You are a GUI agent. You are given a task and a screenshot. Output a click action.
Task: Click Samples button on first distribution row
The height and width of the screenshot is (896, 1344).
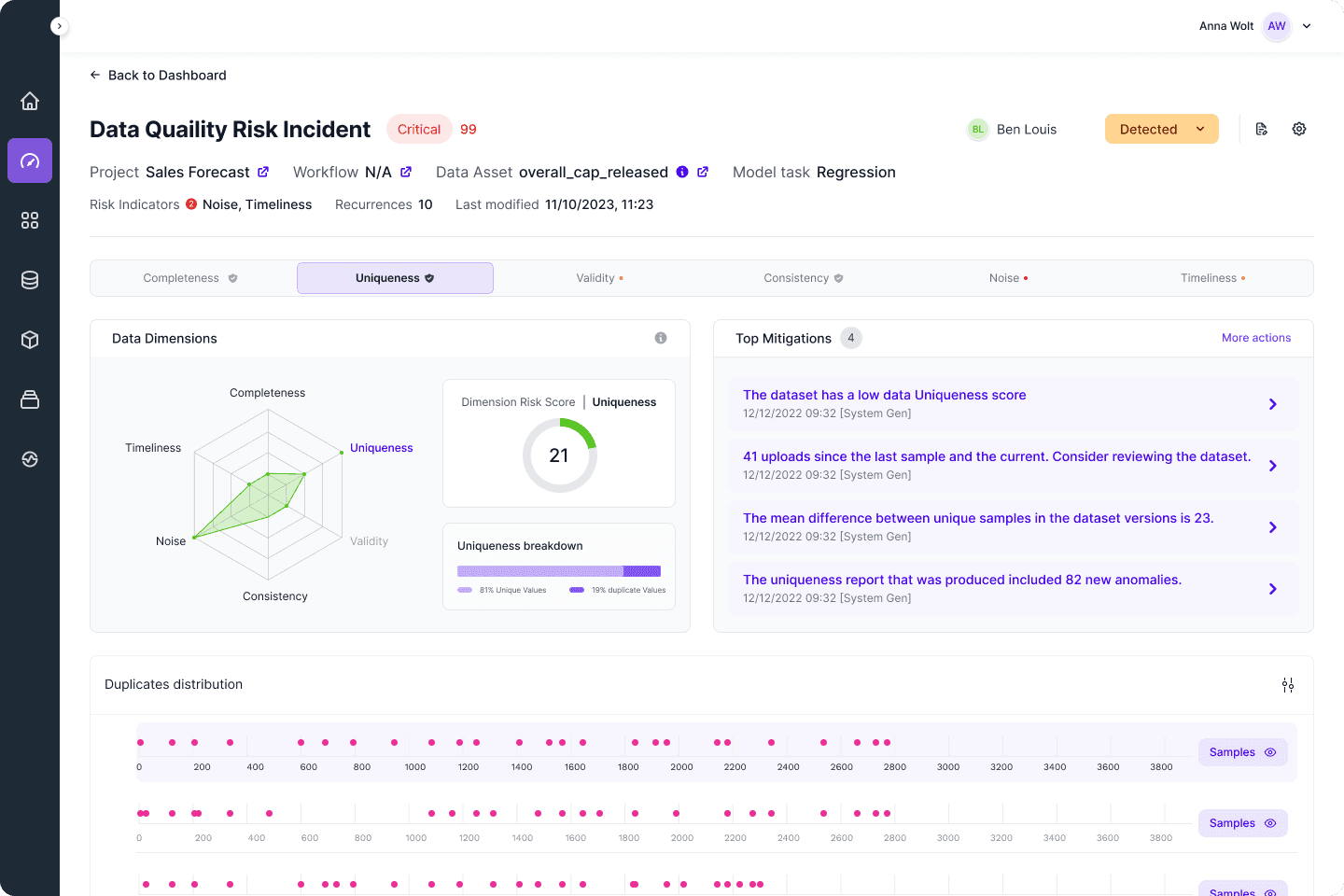click(1242, 752)
